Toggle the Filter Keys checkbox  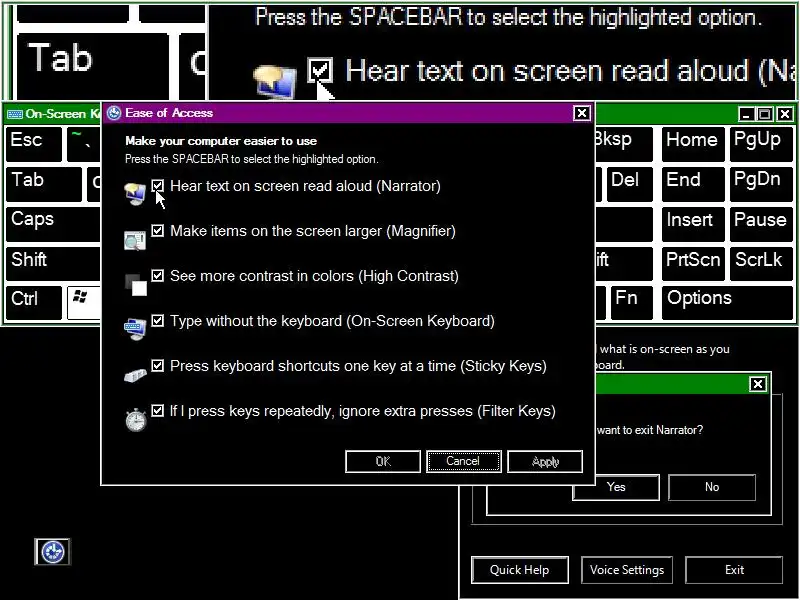(x=158, y=410)
